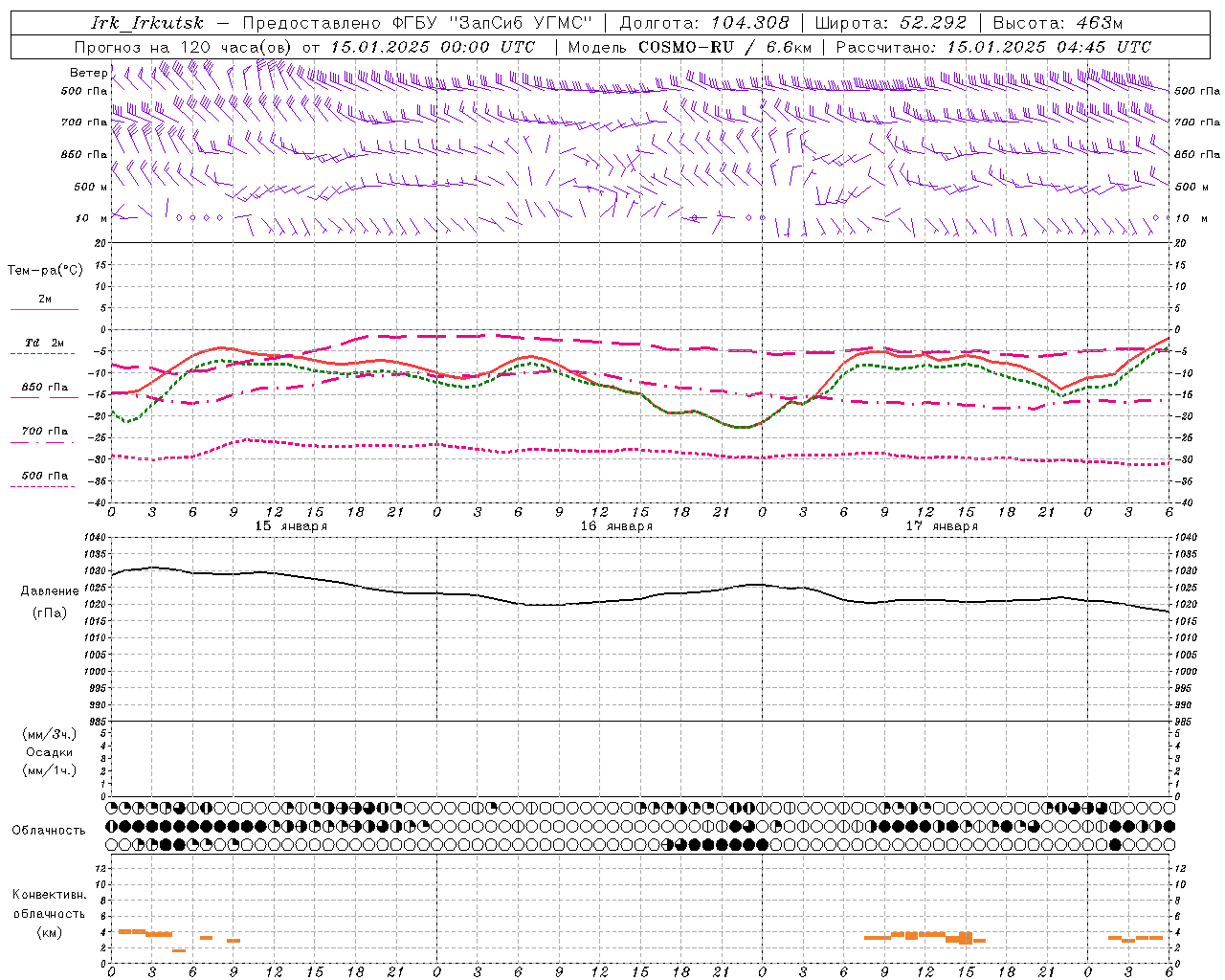This screenshot has width=1225, height=980.
Task: Click the (мм/1ч.) precipitation unit label
Action: [50, 770]
